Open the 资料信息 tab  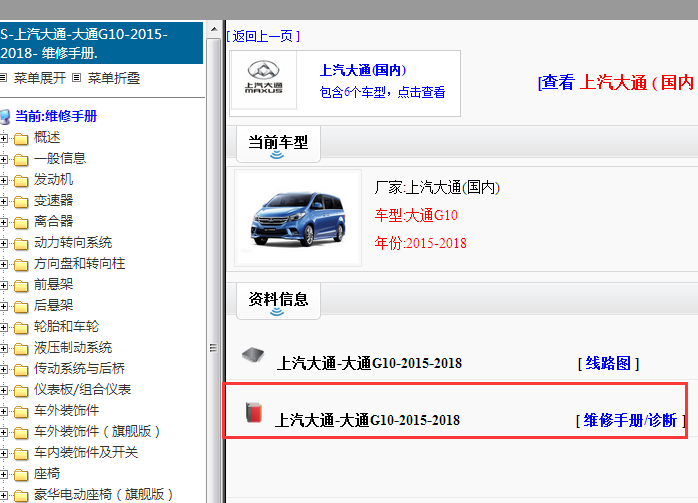coord(278,301)
